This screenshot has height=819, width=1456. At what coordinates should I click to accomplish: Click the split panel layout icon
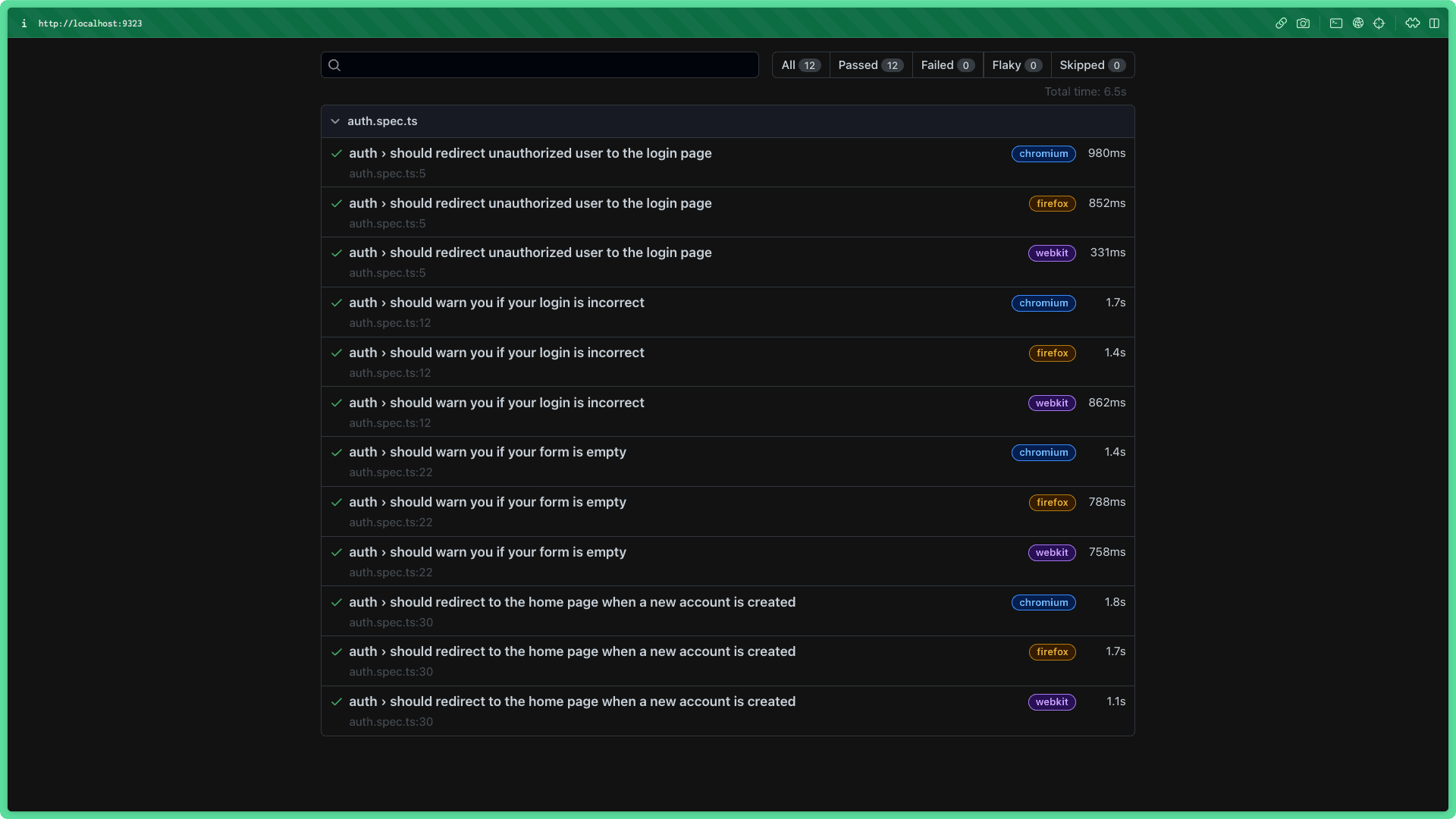[x=1436, y=24]
